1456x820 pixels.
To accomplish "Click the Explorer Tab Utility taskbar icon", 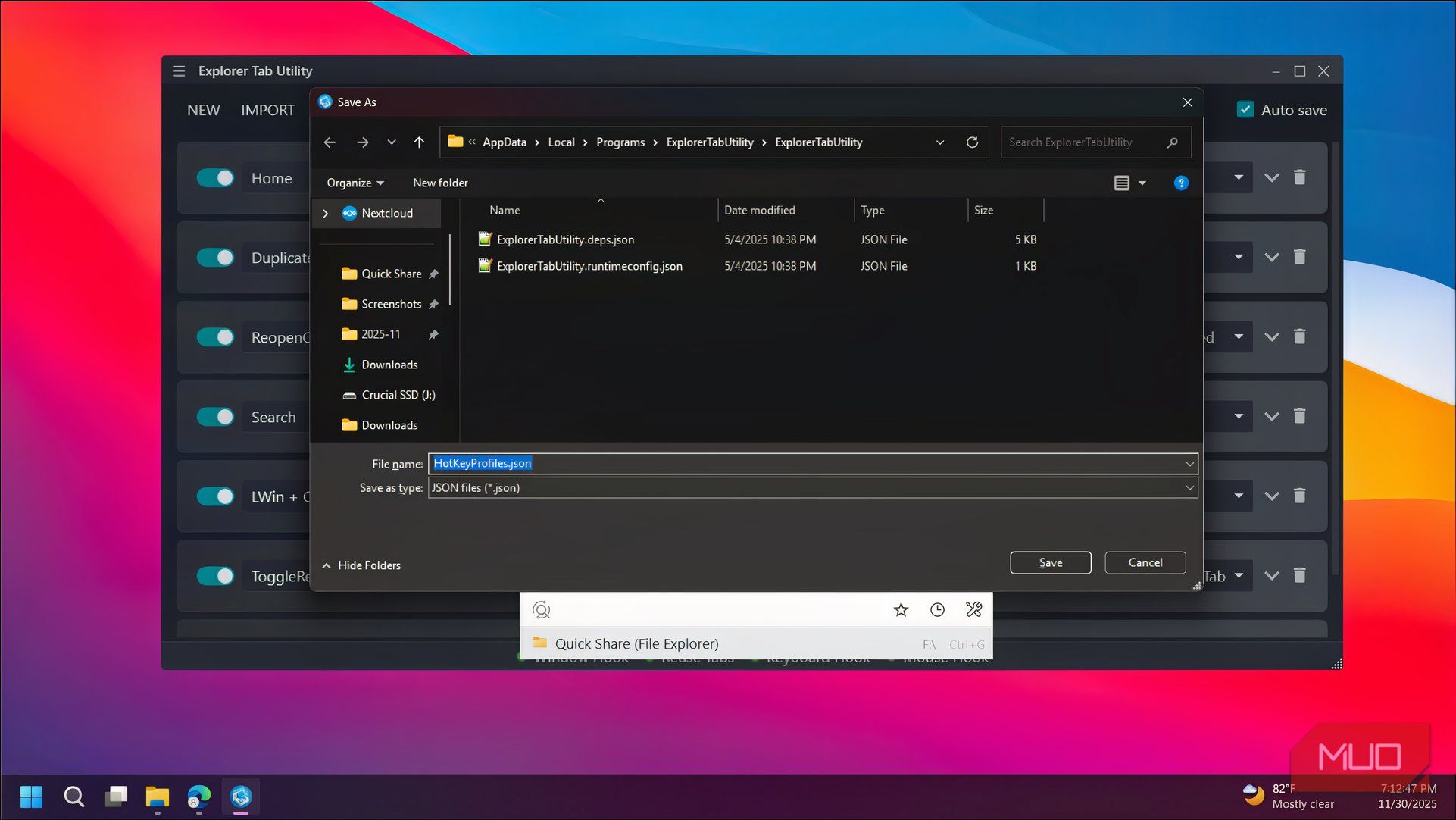I will (x=241, y=797).
